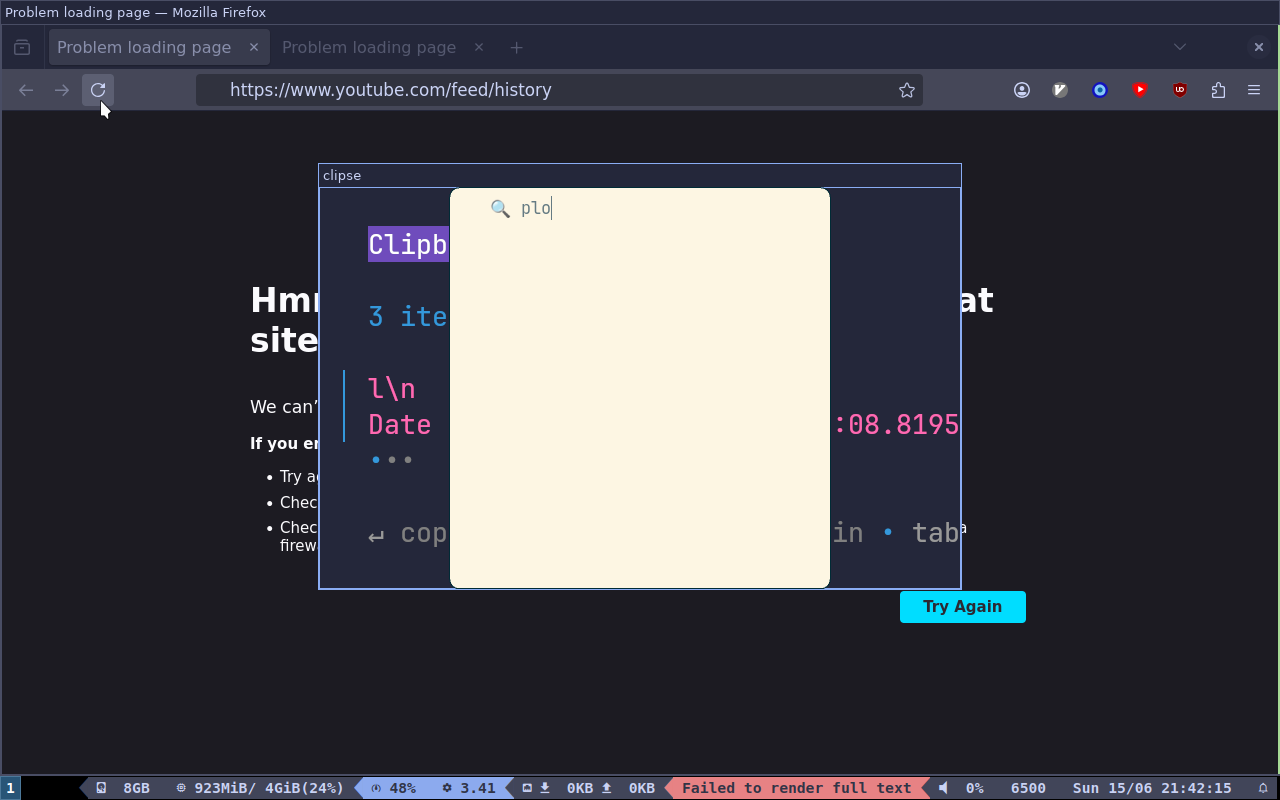
Task: Click the 3.41 load value
Action: [478, 788]
